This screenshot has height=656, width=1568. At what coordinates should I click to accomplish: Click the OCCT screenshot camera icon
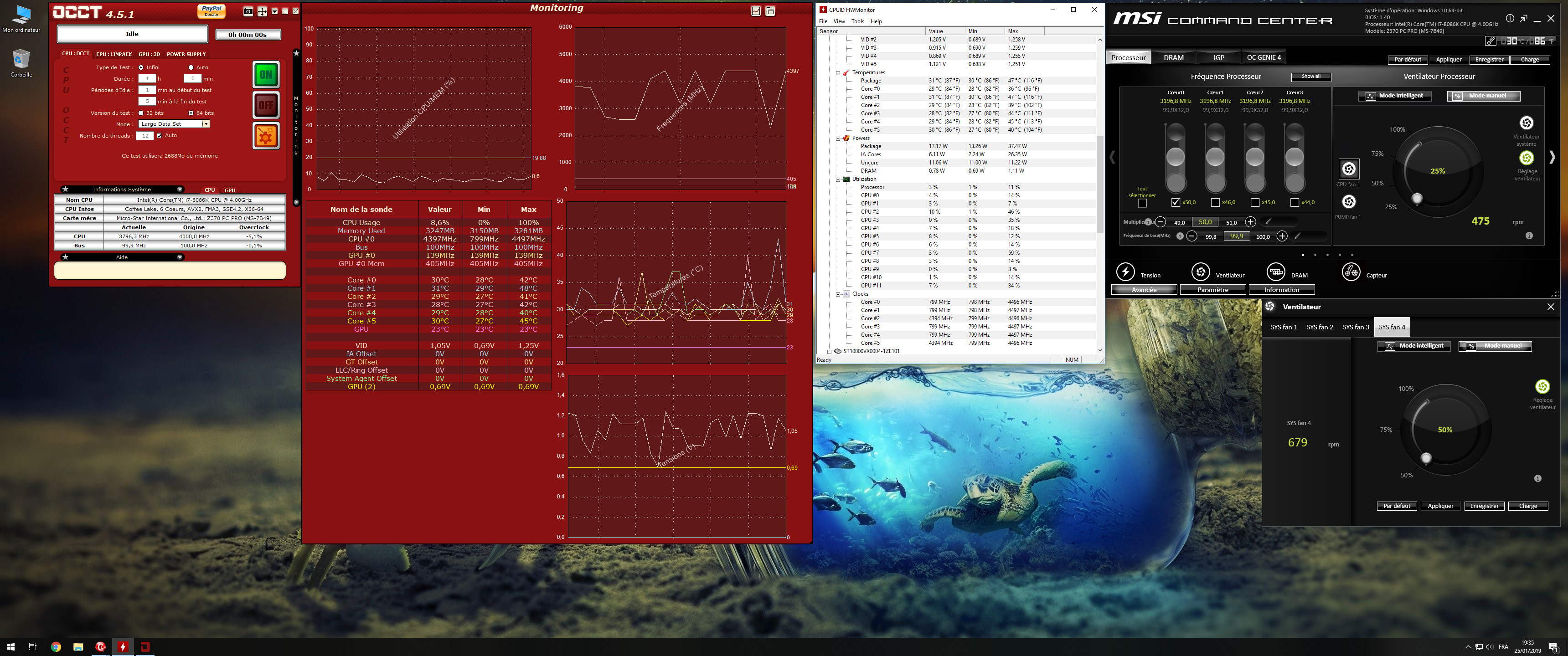[x=248, y=11]
